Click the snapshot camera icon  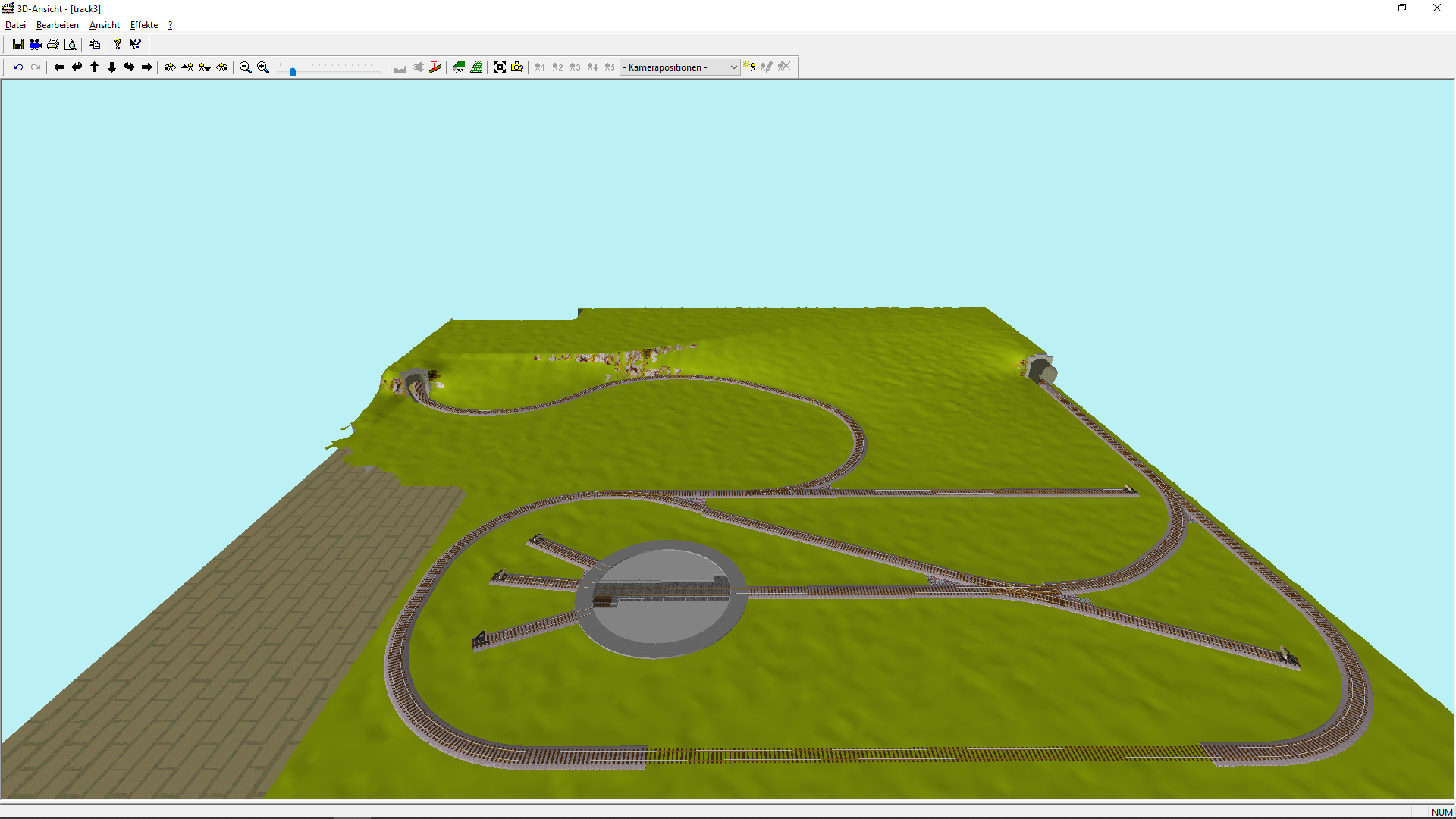click(517, 67)
